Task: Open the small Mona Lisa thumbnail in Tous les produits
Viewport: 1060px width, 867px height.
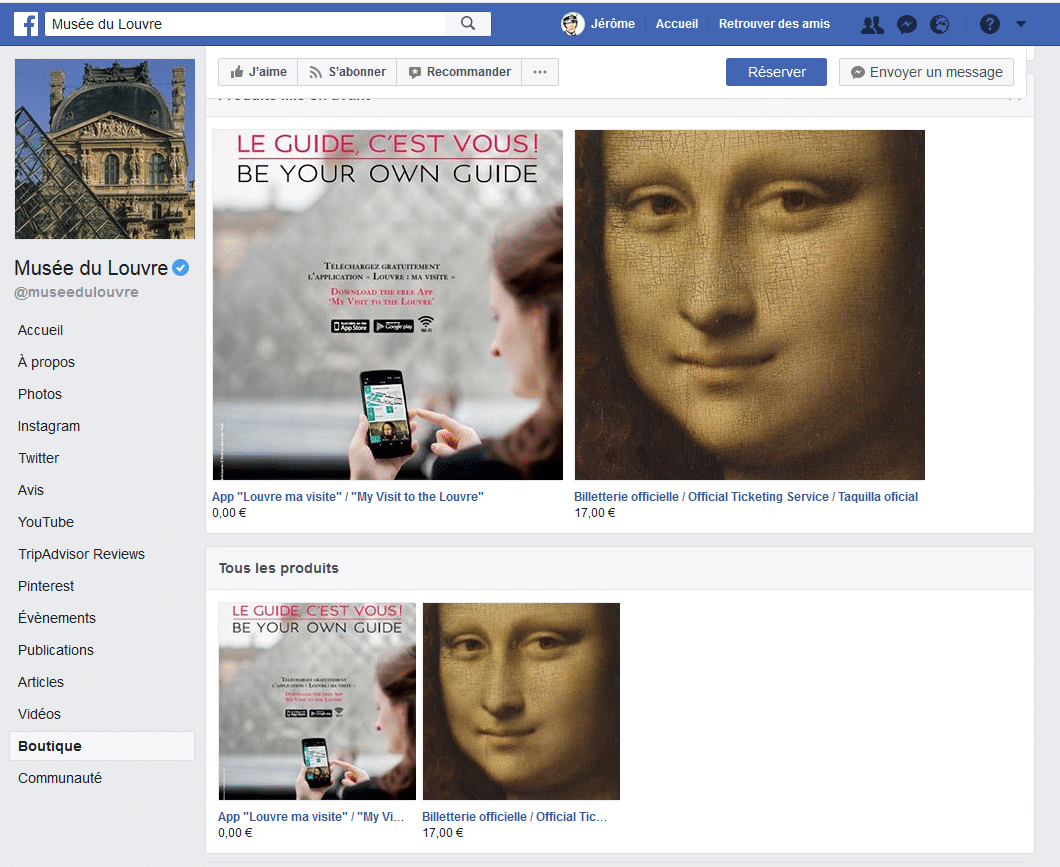Action: 521,701
